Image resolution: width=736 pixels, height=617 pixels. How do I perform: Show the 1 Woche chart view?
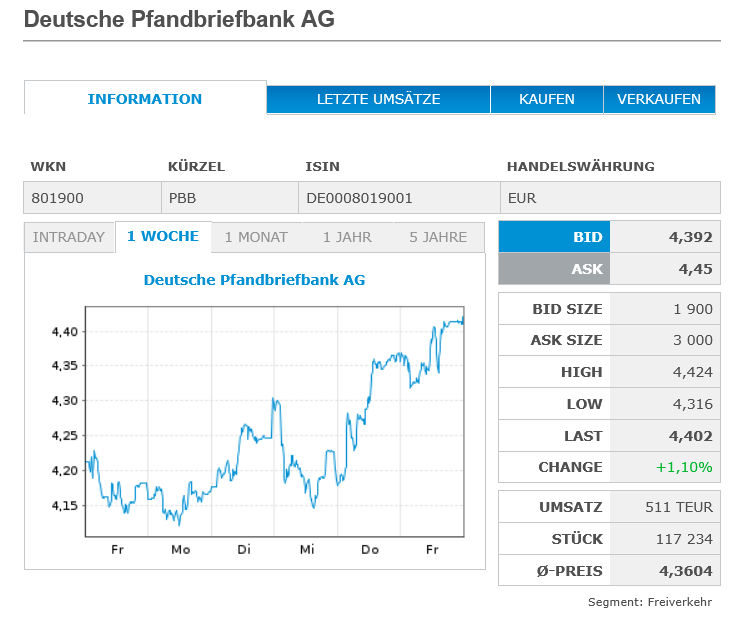point(163,237)
